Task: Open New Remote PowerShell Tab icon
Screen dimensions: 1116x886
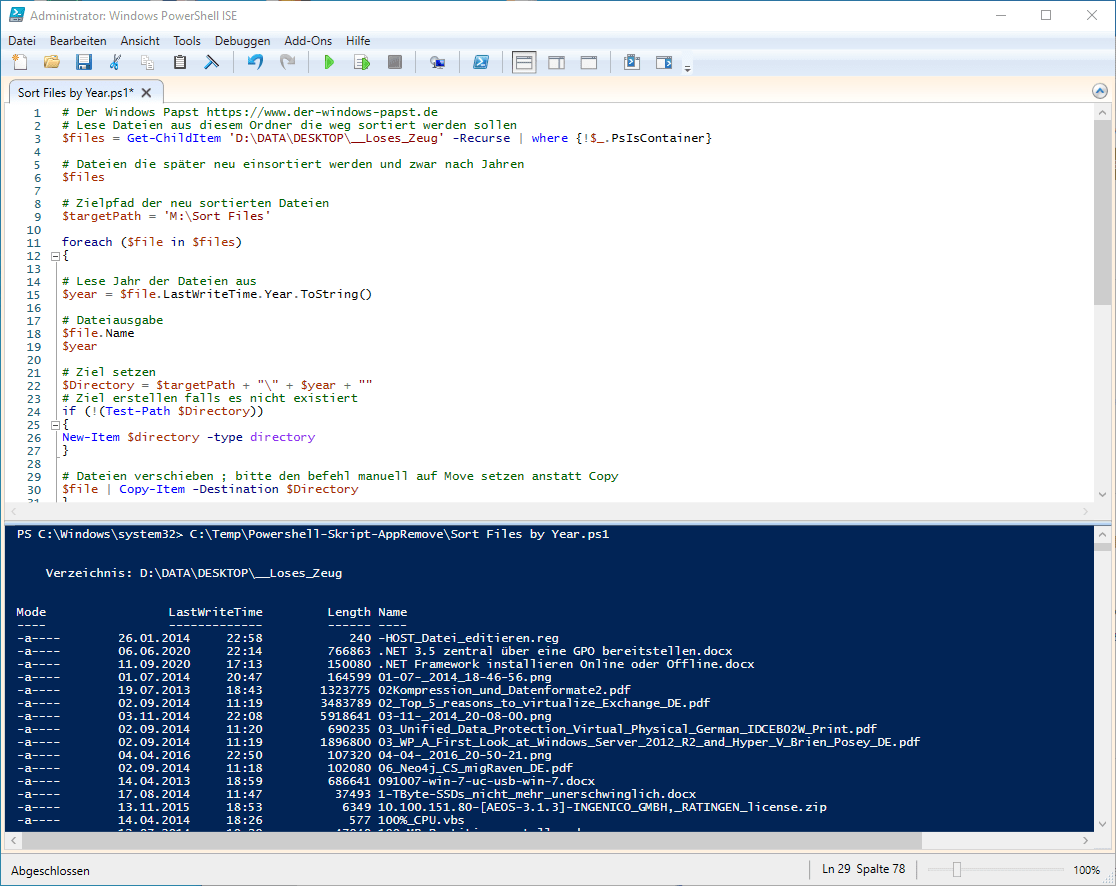Action: click(437, 63)
